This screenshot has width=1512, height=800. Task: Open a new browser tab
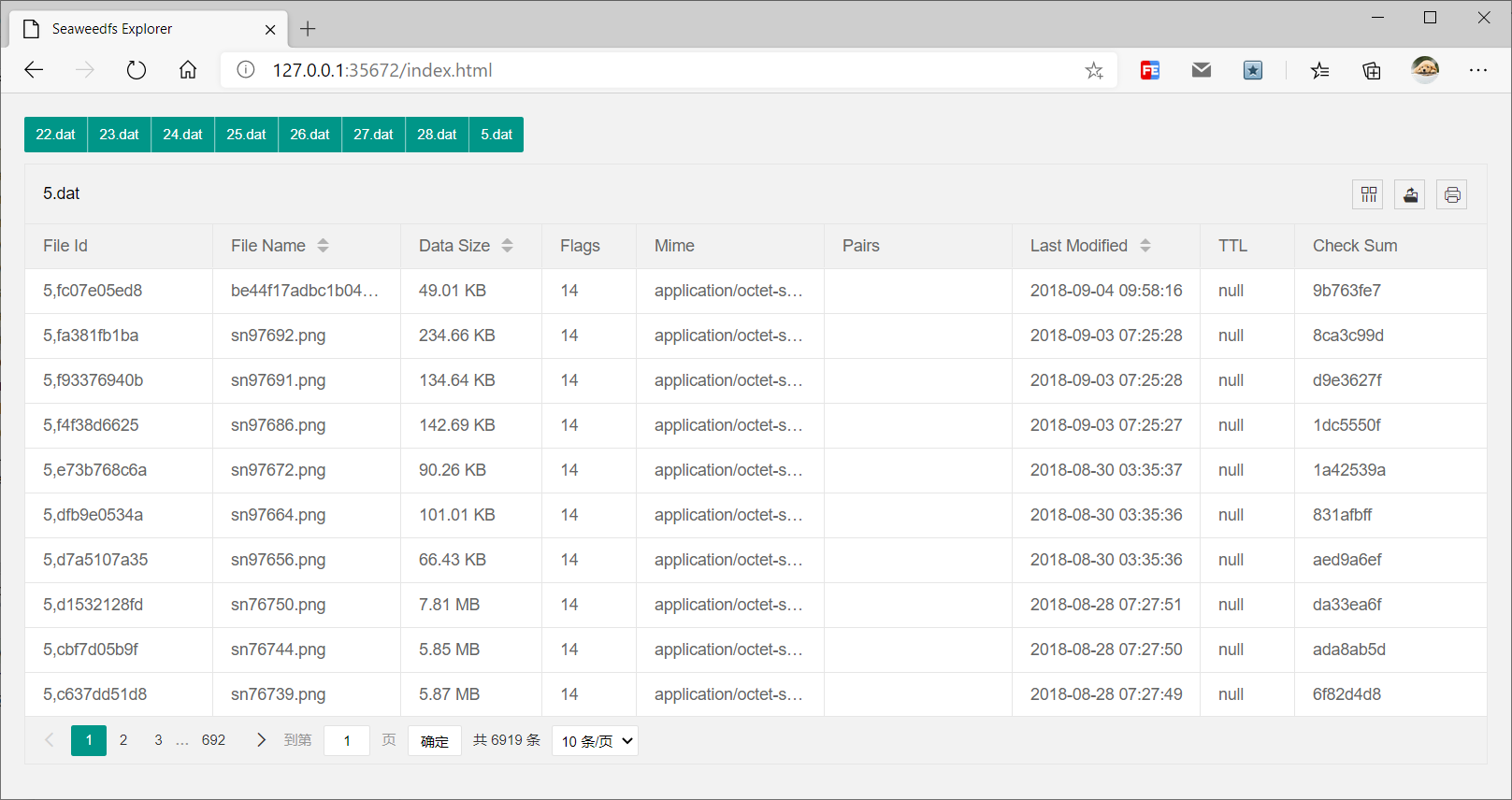click(308, 29)
